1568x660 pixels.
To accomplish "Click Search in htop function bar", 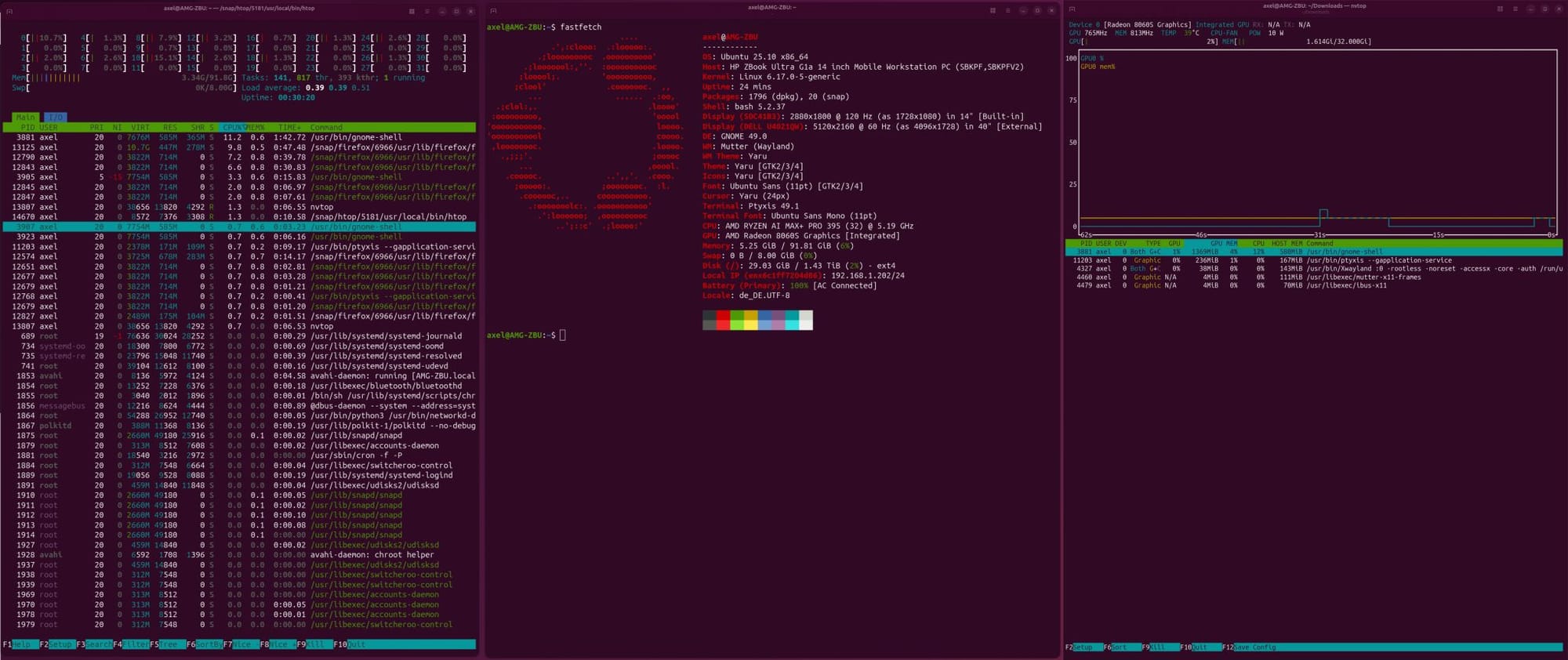I will pyautogui.click(x=98, y=644).
